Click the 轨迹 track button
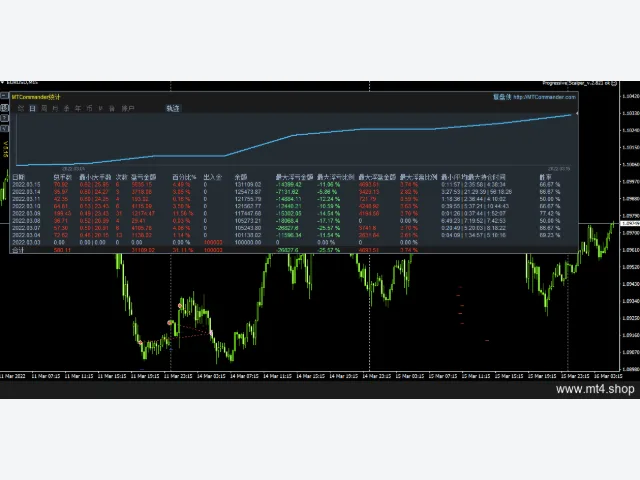This screenshot has width=640, height=480. pyautogui.click(x=173, y=109)
